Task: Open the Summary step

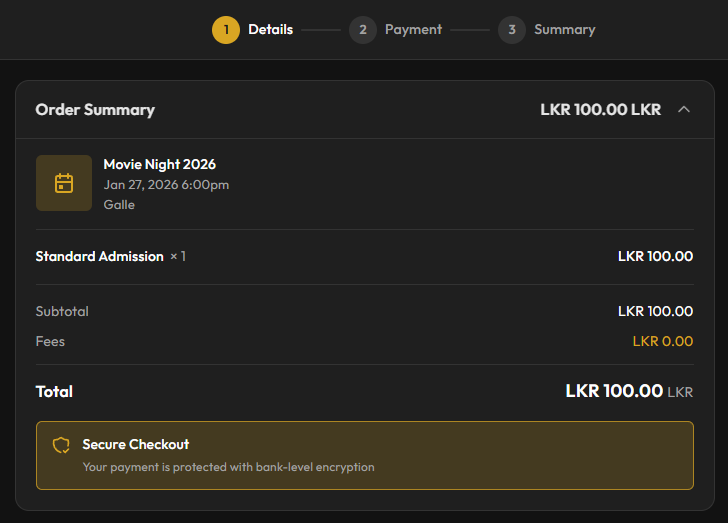Action: pos(564,30)
